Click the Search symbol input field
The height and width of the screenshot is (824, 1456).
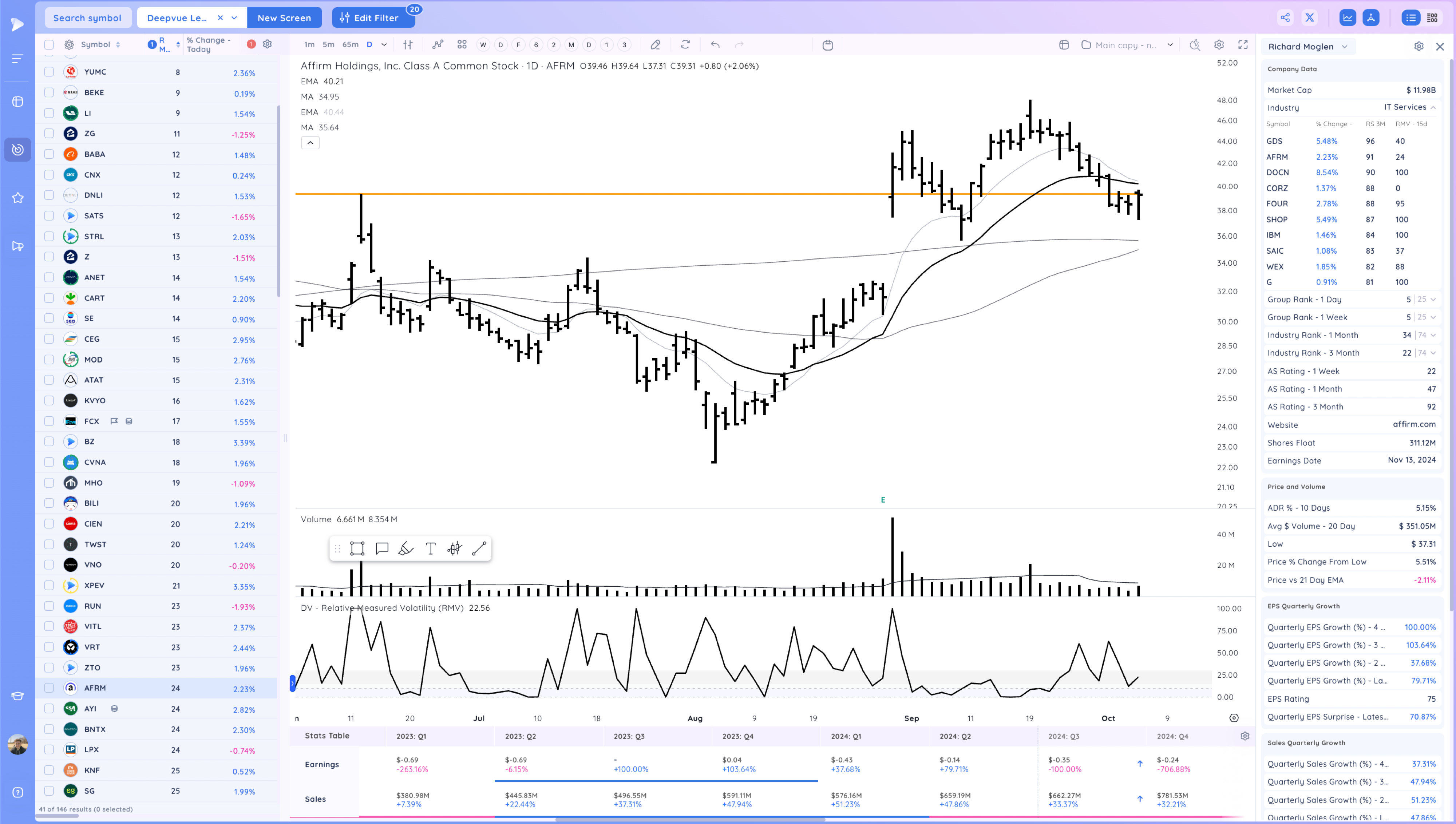tap(88, 17)
